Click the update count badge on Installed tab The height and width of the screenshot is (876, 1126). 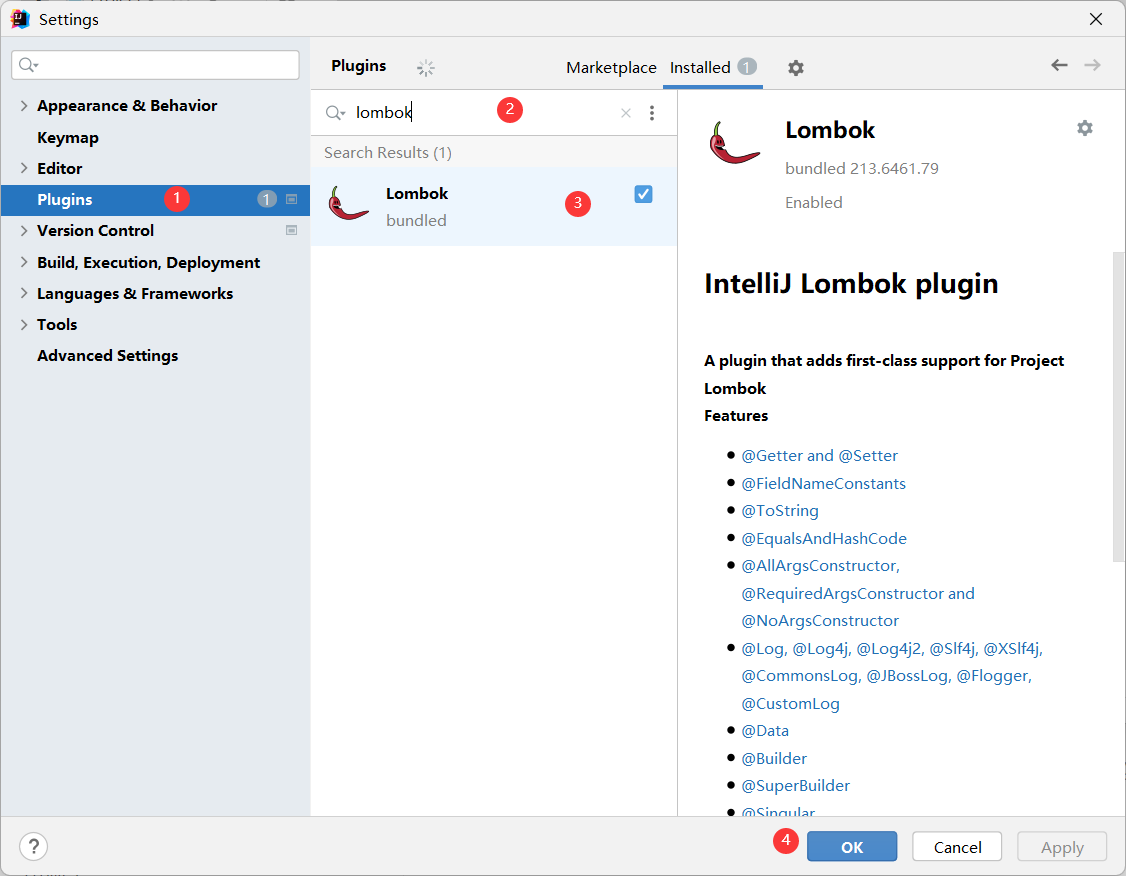[747, 67]
